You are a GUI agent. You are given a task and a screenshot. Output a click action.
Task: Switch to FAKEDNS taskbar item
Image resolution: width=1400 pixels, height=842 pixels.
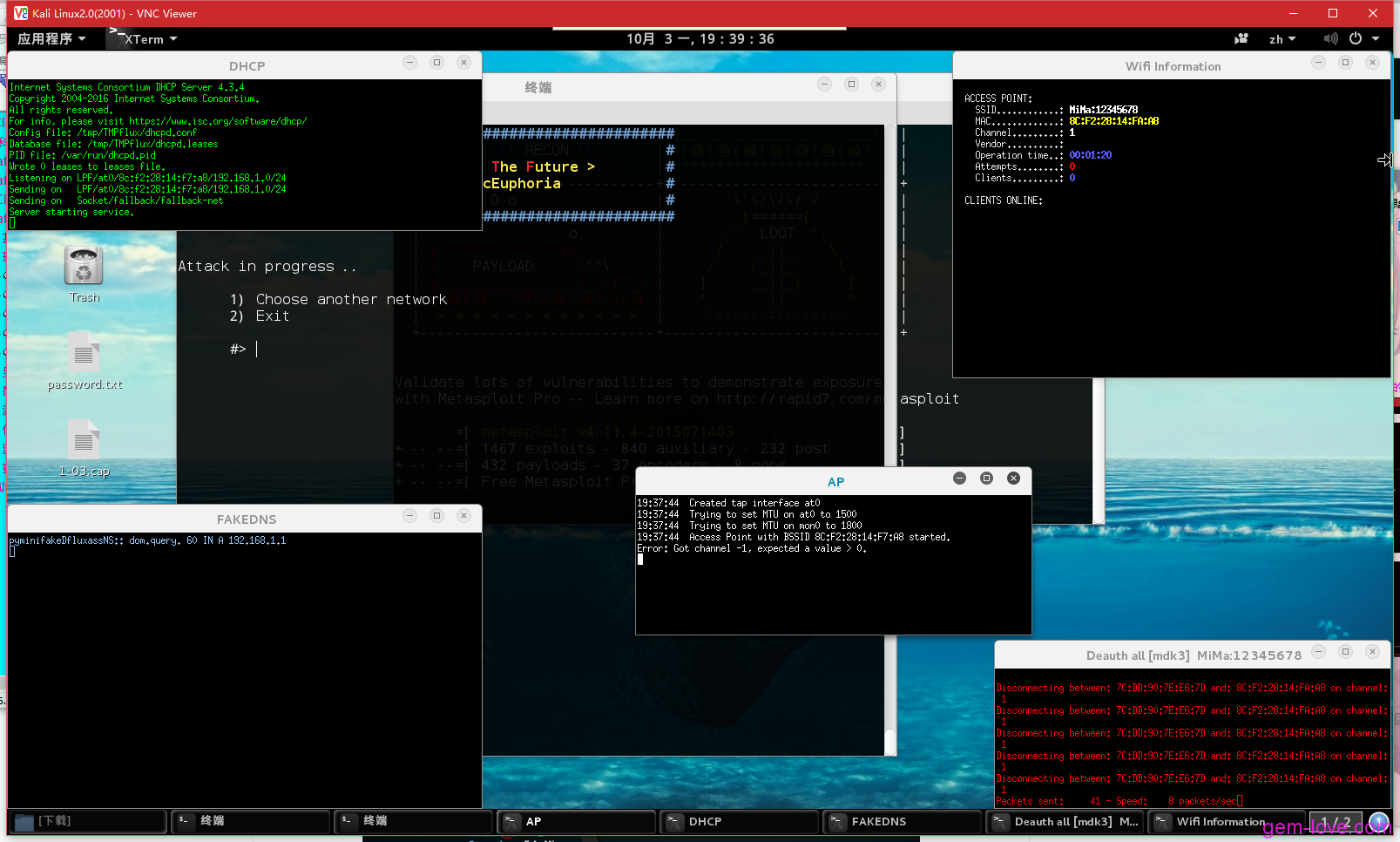point(902,821)
